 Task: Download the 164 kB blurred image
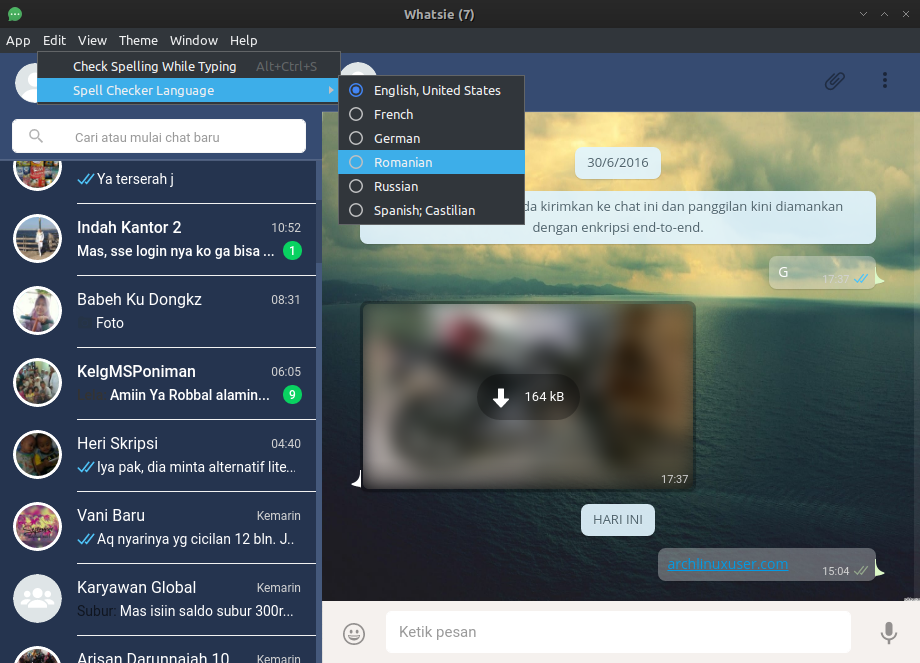(x=528, y=397)
